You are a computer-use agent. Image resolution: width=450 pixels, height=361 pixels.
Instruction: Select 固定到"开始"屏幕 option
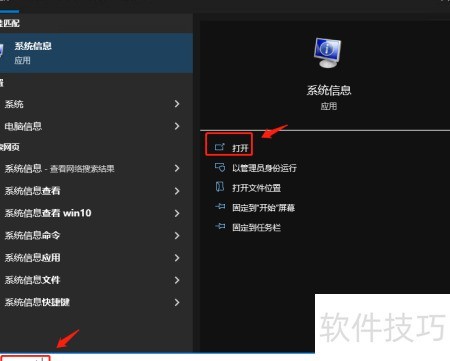(263, 208)
